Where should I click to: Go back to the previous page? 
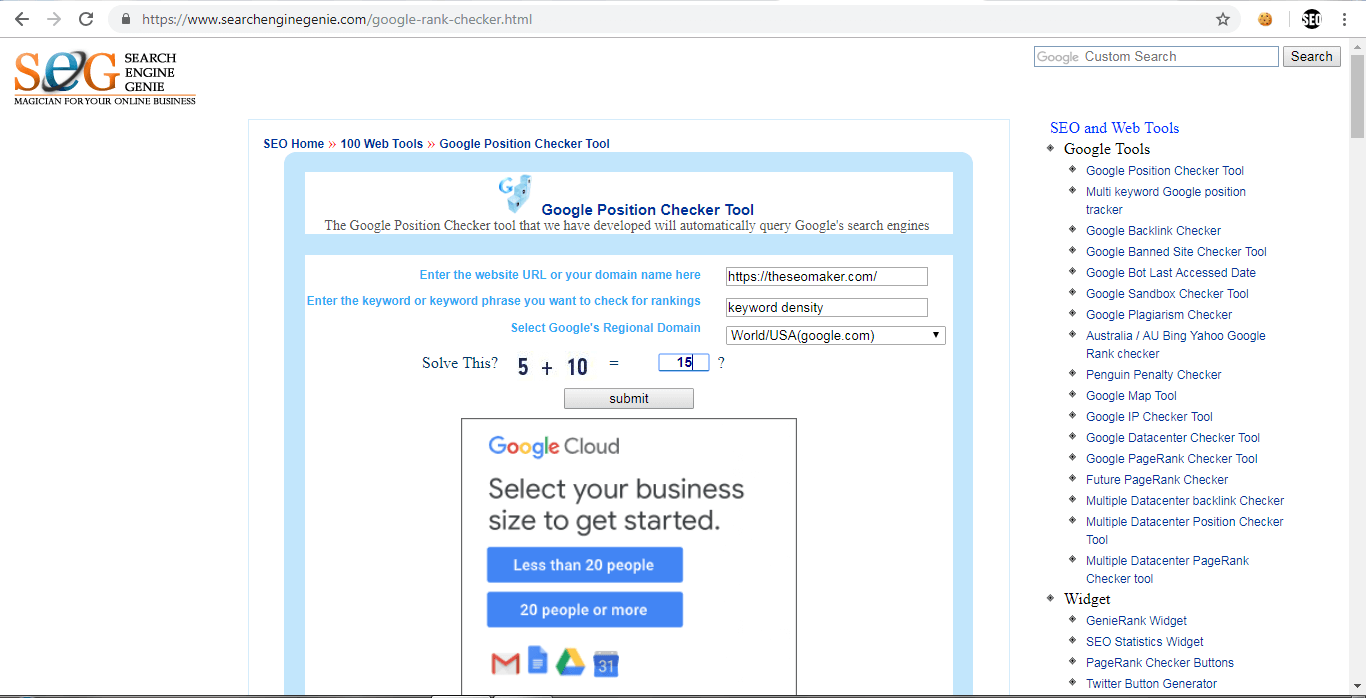[22, 19]
